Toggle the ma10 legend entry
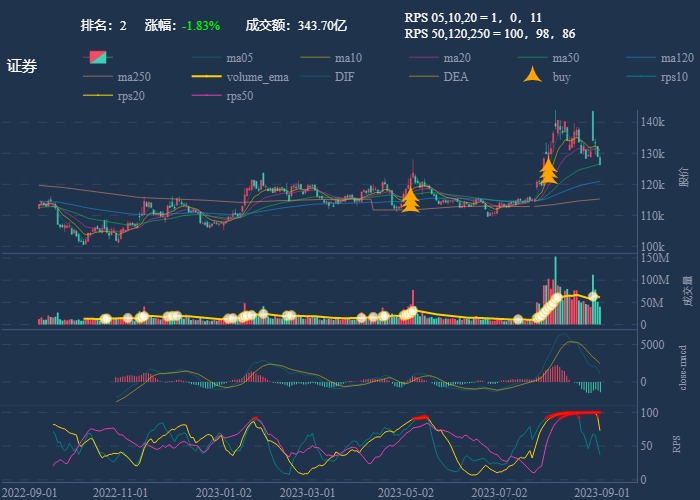This screenshot has width=700, height=500. point(315,58)
